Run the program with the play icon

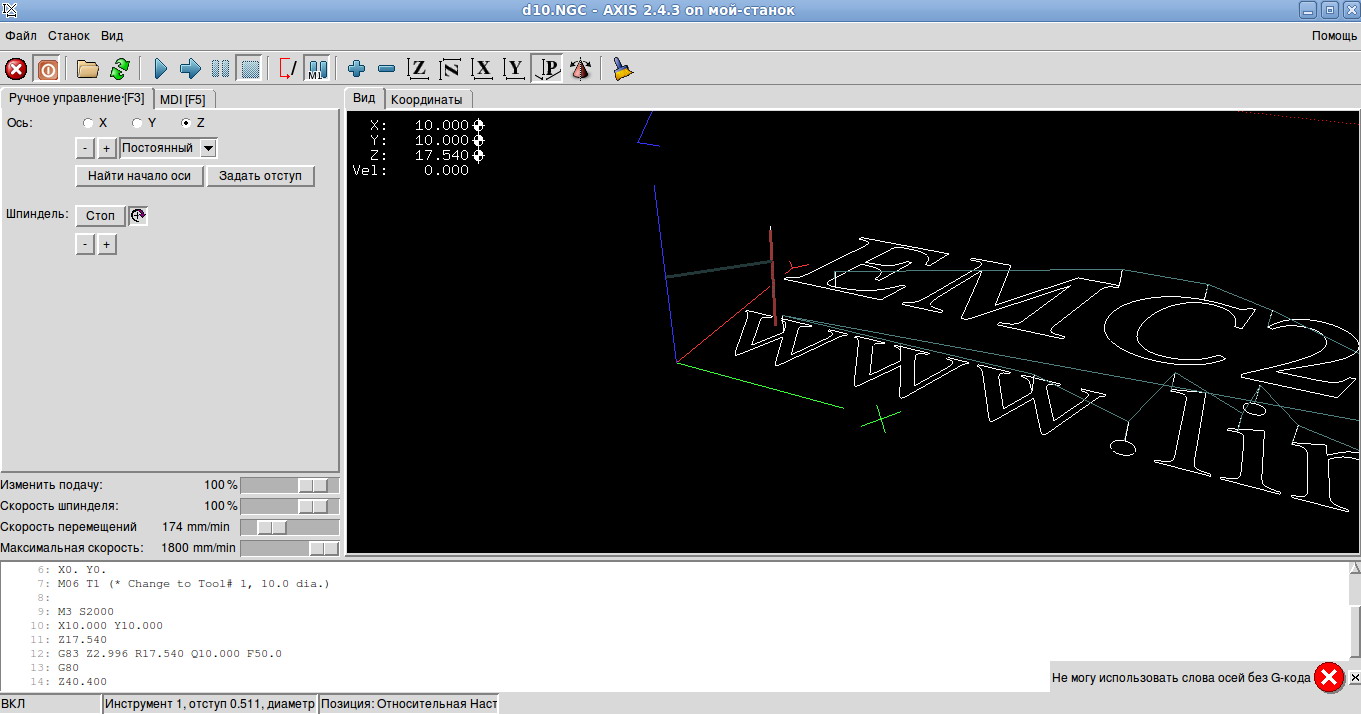pos(160,69)
